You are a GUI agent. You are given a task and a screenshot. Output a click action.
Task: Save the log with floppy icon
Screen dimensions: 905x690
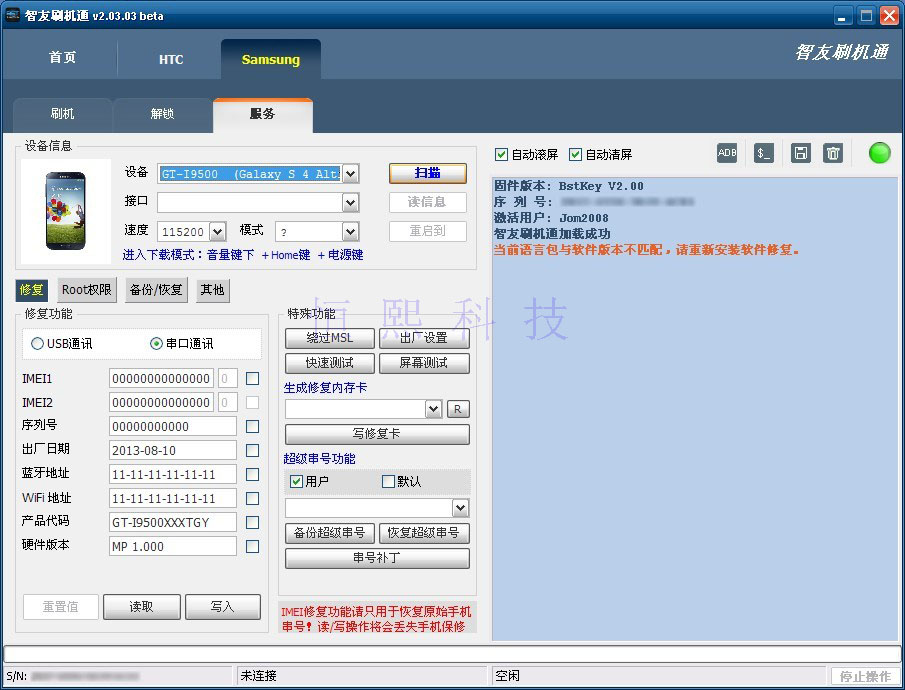point(801,153)
